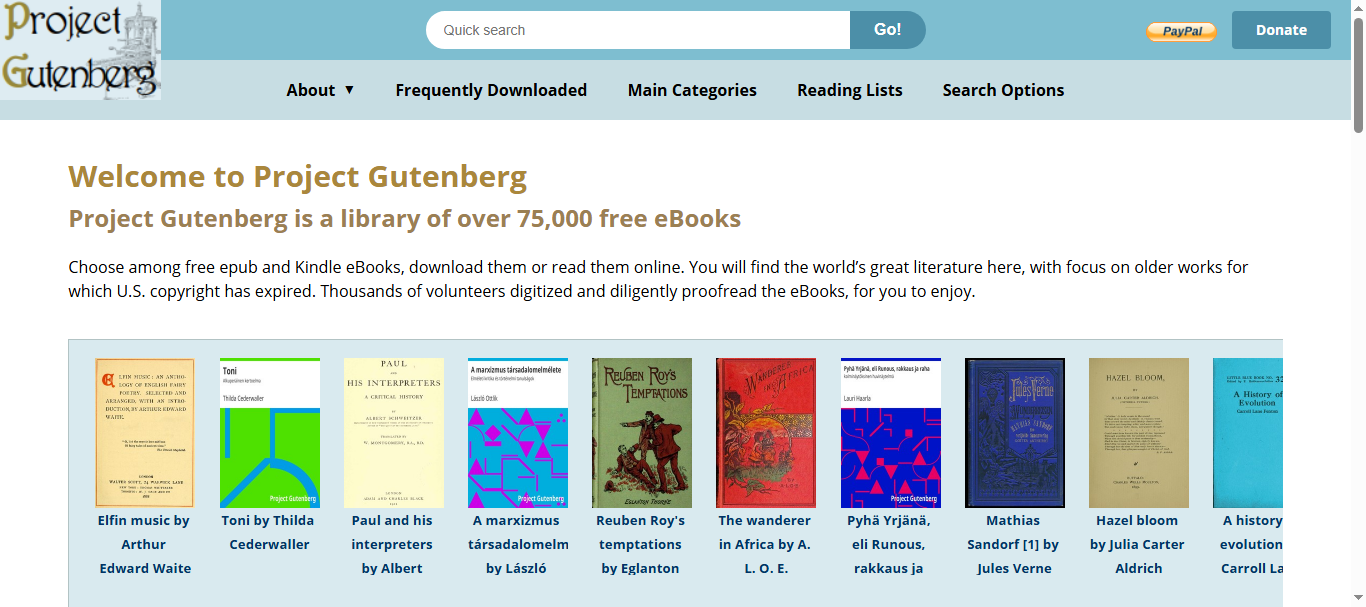Open the Reading Lists page
This screenshot has width=1366, height=607.
coord(850,90)
